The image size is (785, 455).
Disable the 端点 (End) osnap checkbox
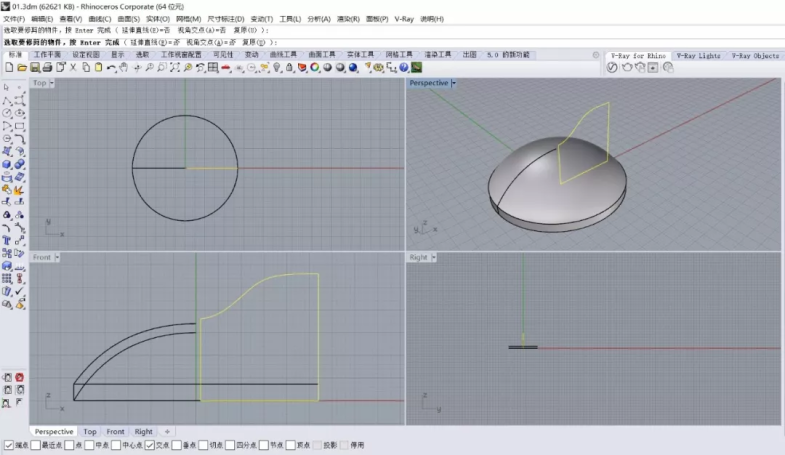[x=10, y=445]
